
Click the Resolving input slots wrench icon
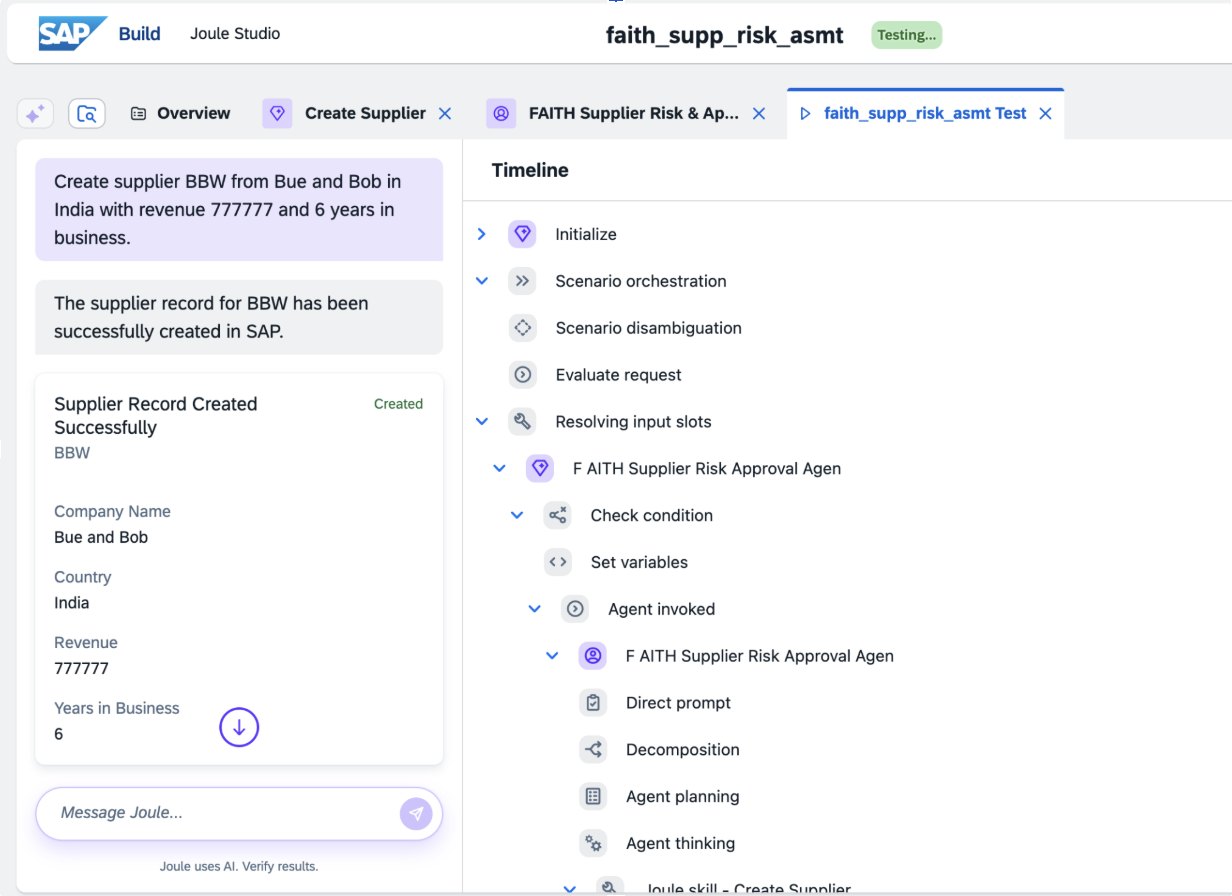[x=522, y=422]
